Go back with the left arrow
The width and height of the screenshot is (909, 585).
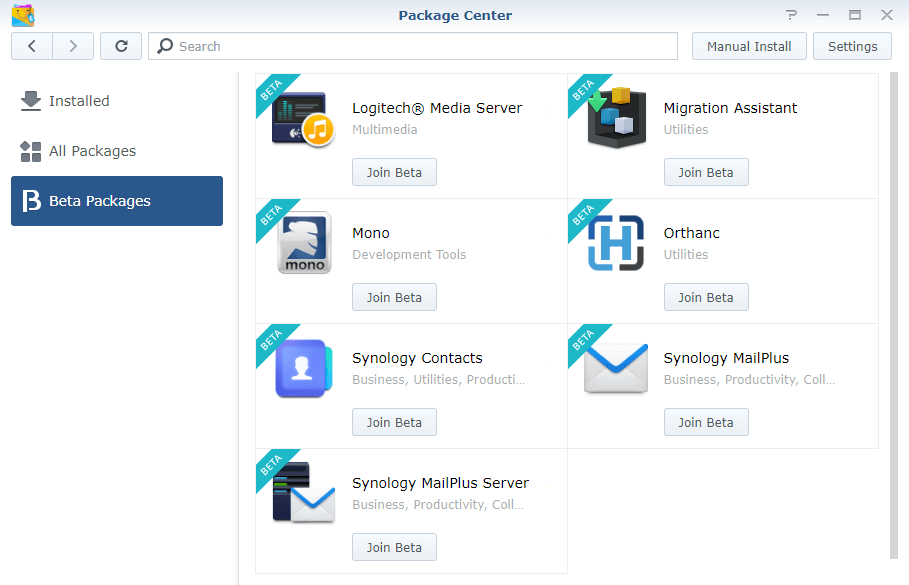tap(32, 46)
